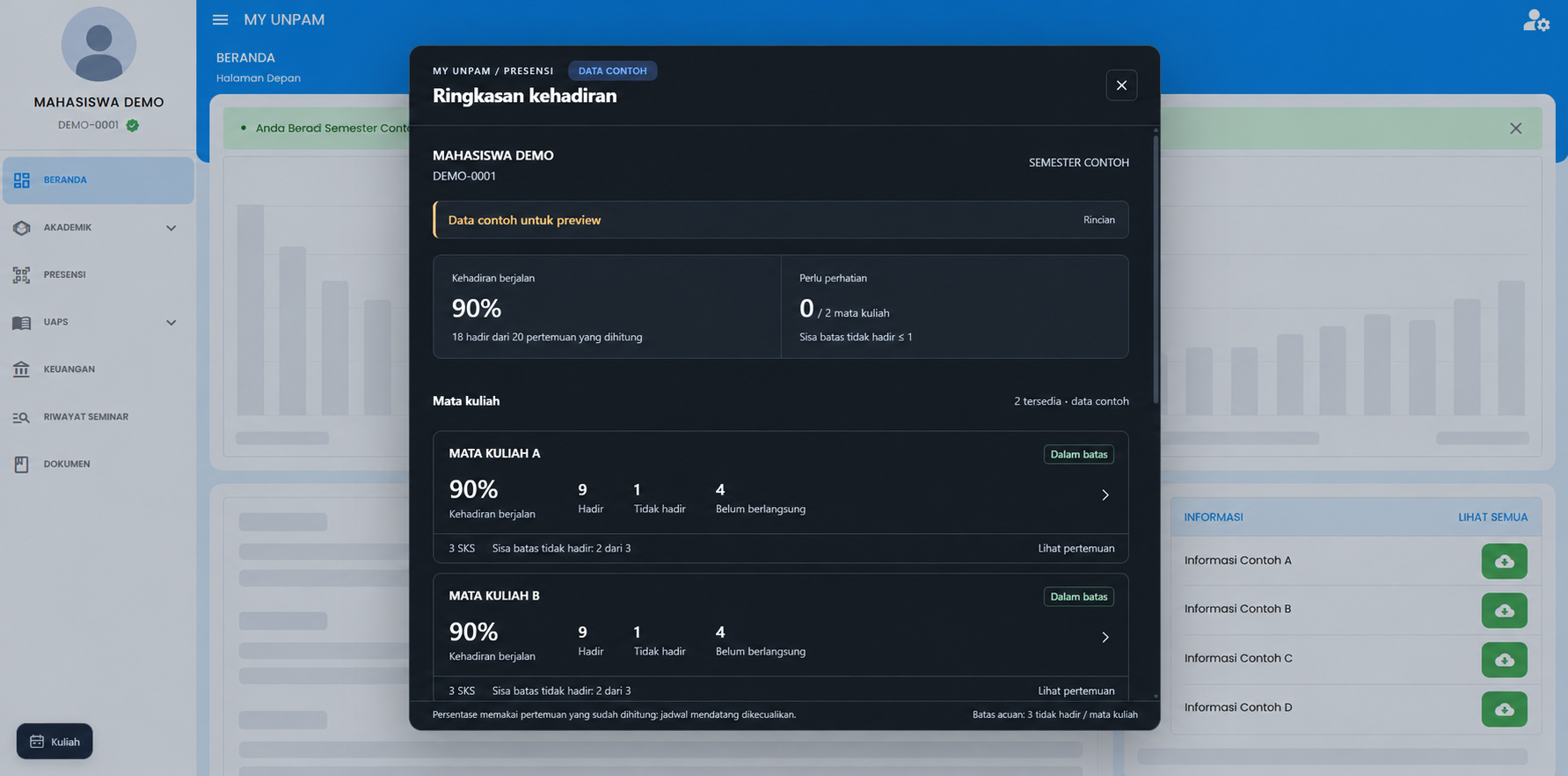Image resolution: width=1568 pixels, height=776 pixels.
Task: Click the 'MY UNPAM' header title
Action: coord(284,19)
